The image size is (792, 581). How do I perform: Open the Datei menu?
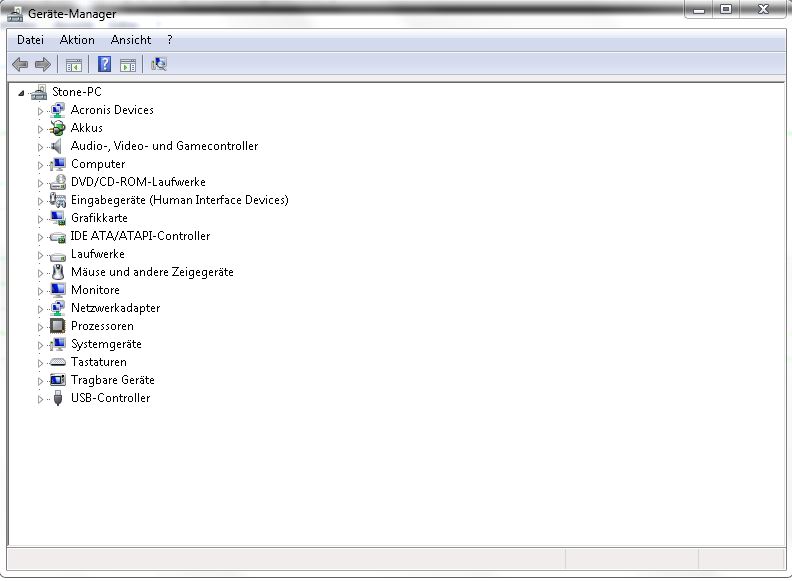[x=30, y=40]
